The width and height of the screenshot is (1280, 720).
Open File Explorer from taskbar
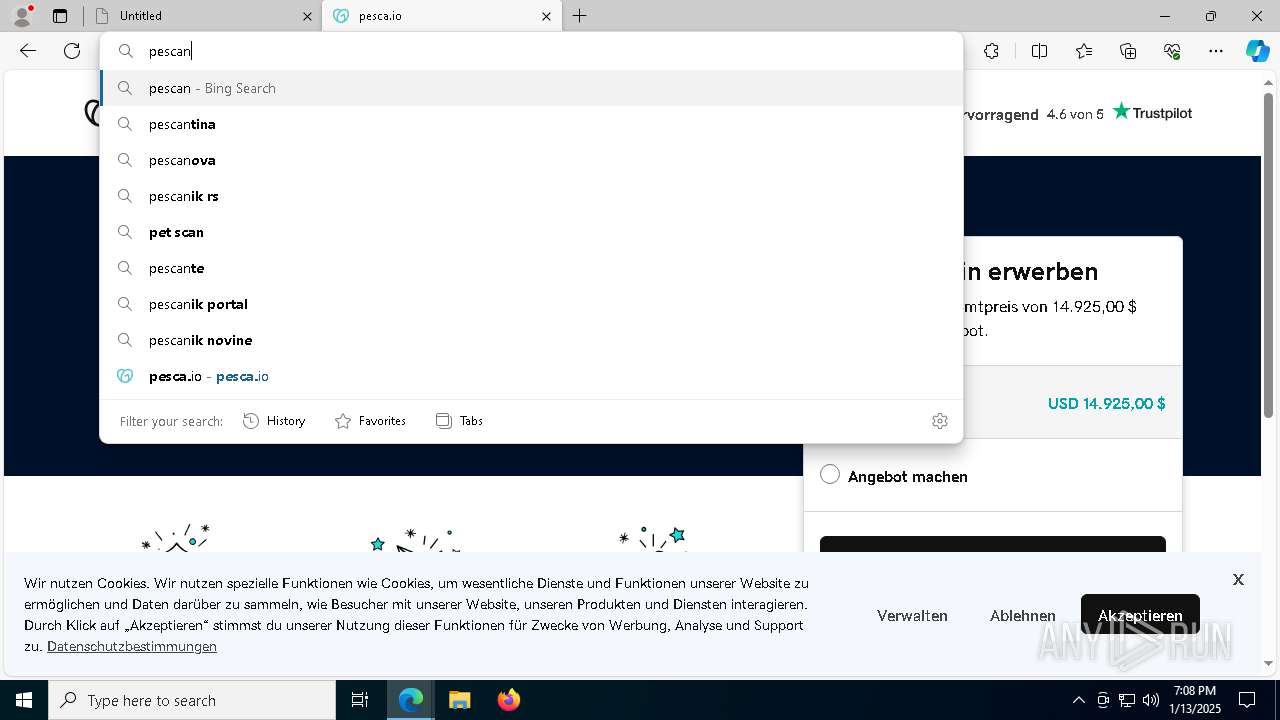tap(459, 700)
